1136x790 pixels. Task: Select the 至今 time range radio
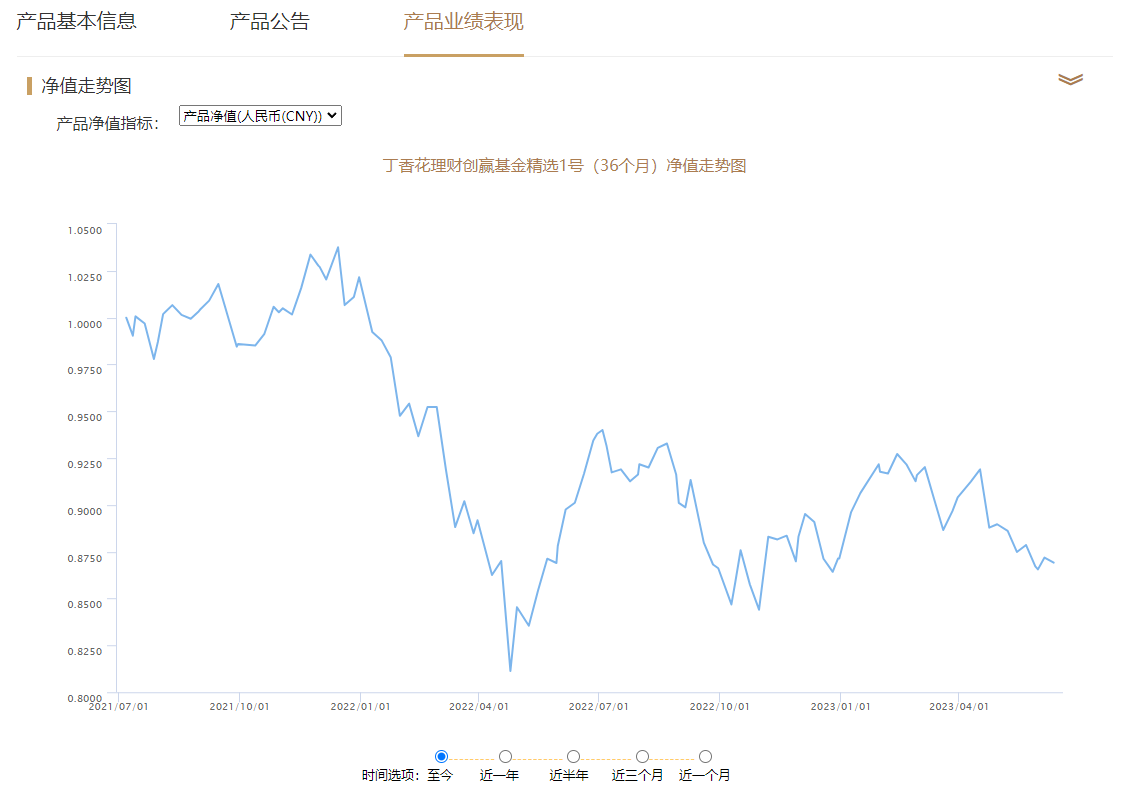(x=441, y=757)
